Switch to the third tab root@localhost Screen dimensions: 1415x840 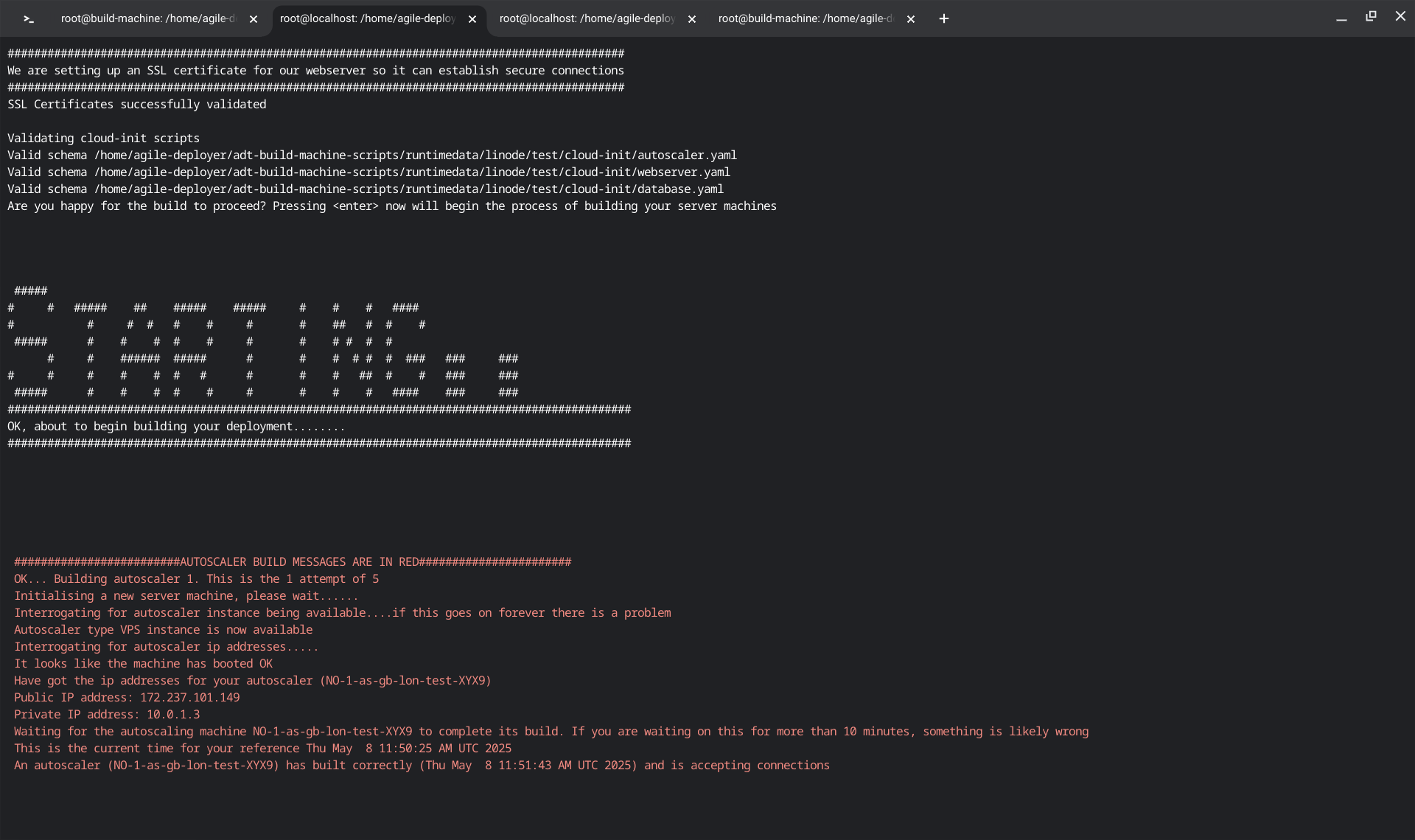[587, 19]
